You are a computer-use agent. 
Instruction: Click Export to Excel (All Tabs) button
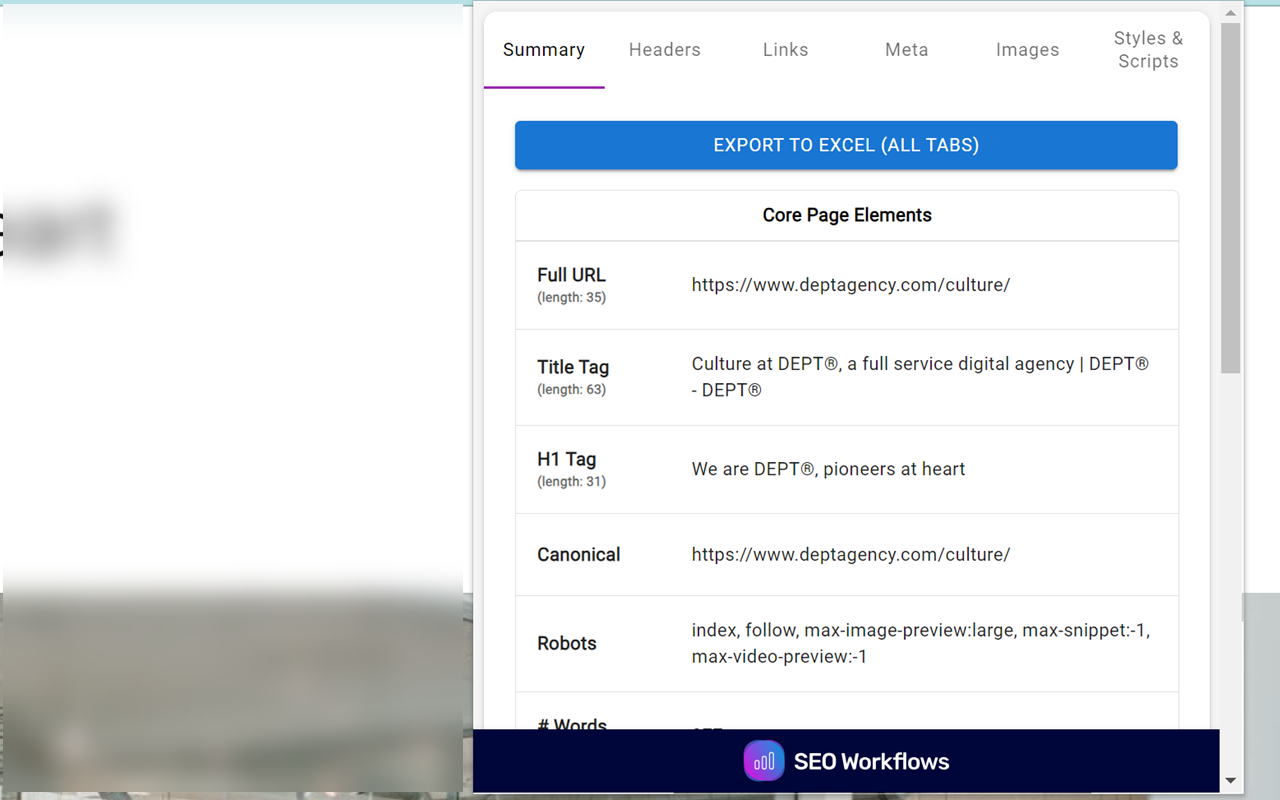pyautogui.click(x=846, y=145)
